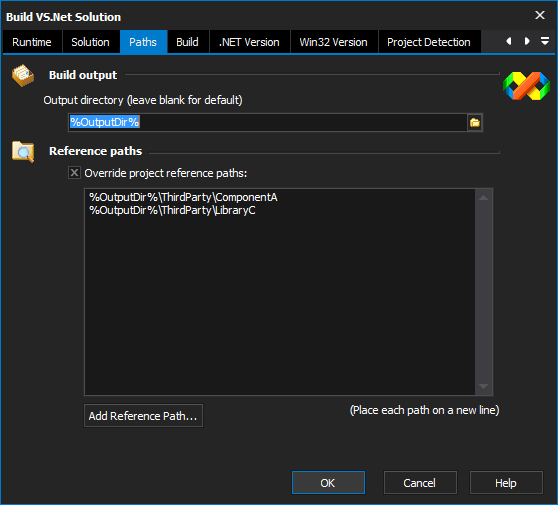
Task: Go to the Project Detection tab
Action: pos(429,42)
